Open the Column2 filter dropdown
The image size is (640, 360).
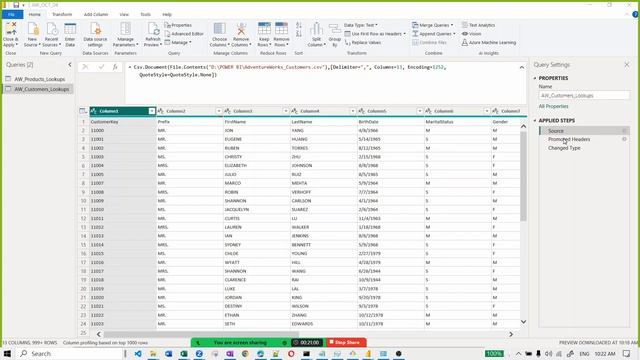(218, 111)
